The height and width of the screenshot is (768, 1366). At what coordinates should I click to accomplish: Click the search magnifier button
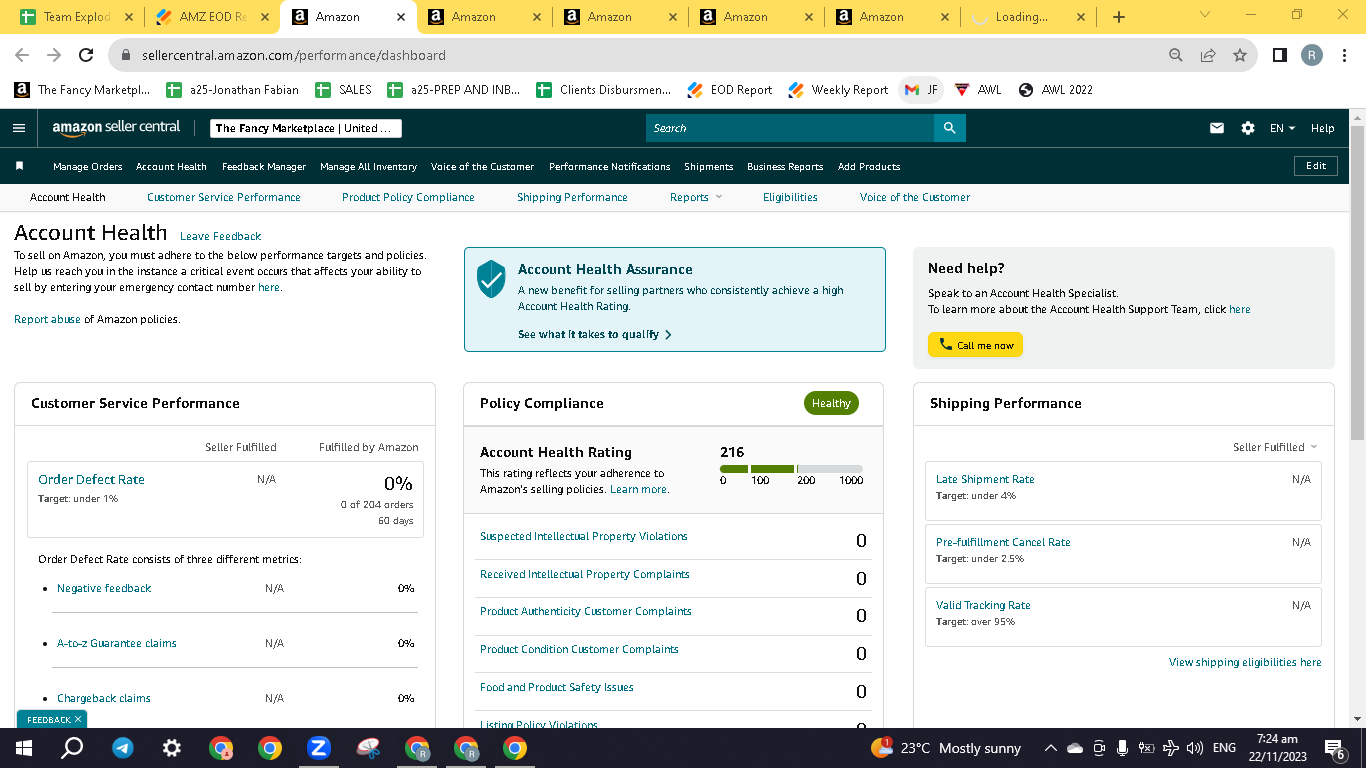click(949, 128)
